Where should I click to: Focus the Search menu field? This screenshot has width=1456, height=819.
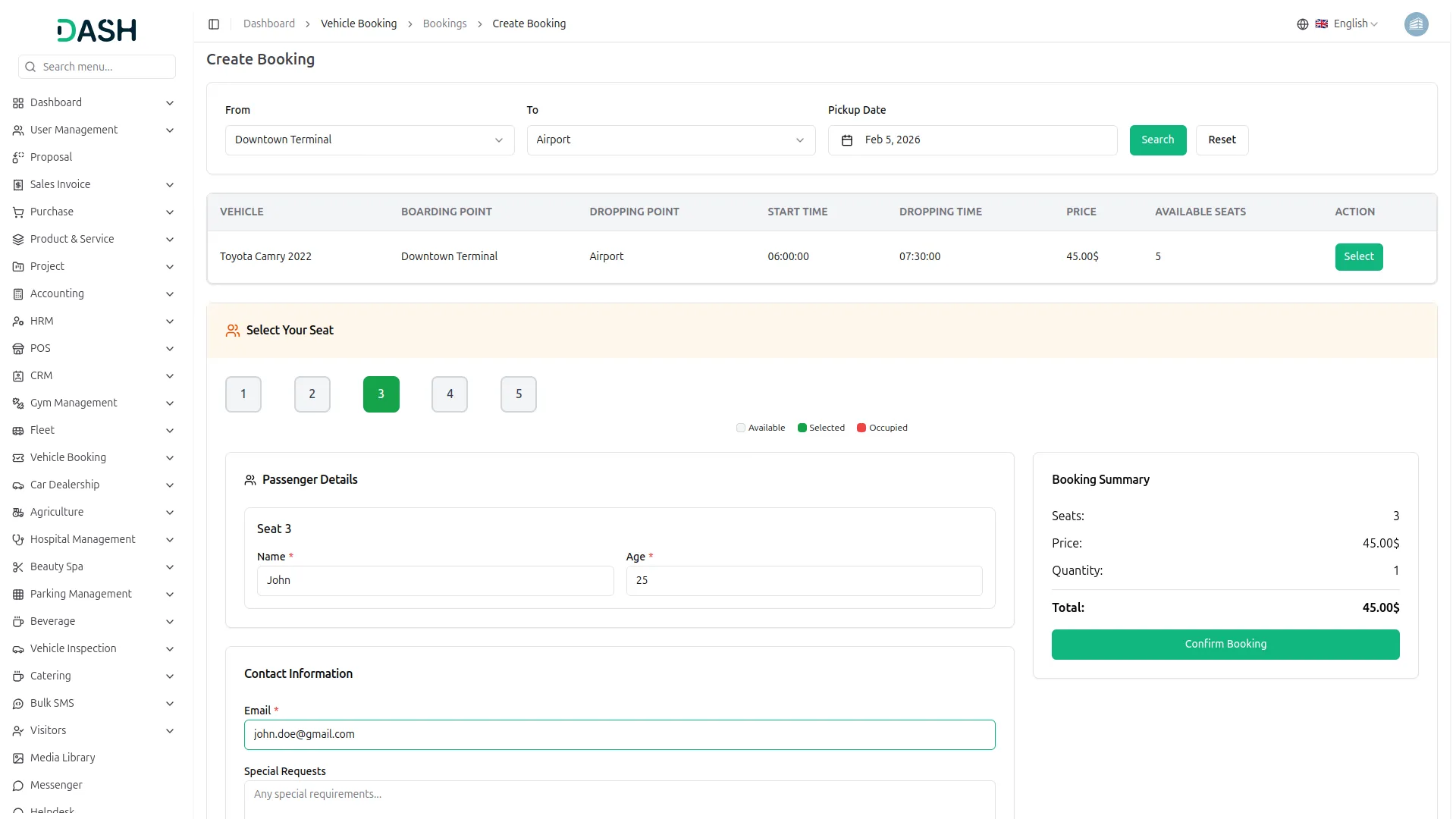[97, 67]
